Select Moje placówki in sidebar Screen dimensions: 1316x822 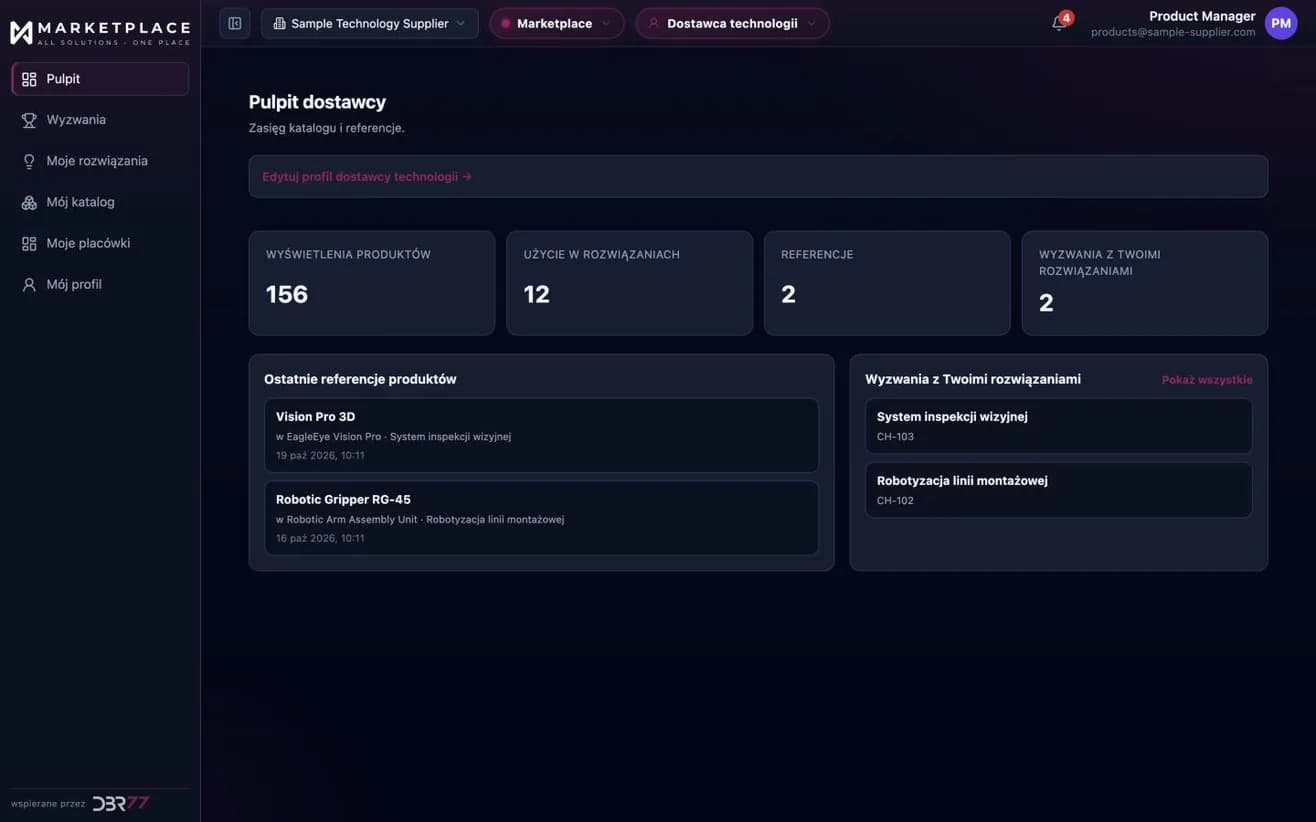click(100, 243)
